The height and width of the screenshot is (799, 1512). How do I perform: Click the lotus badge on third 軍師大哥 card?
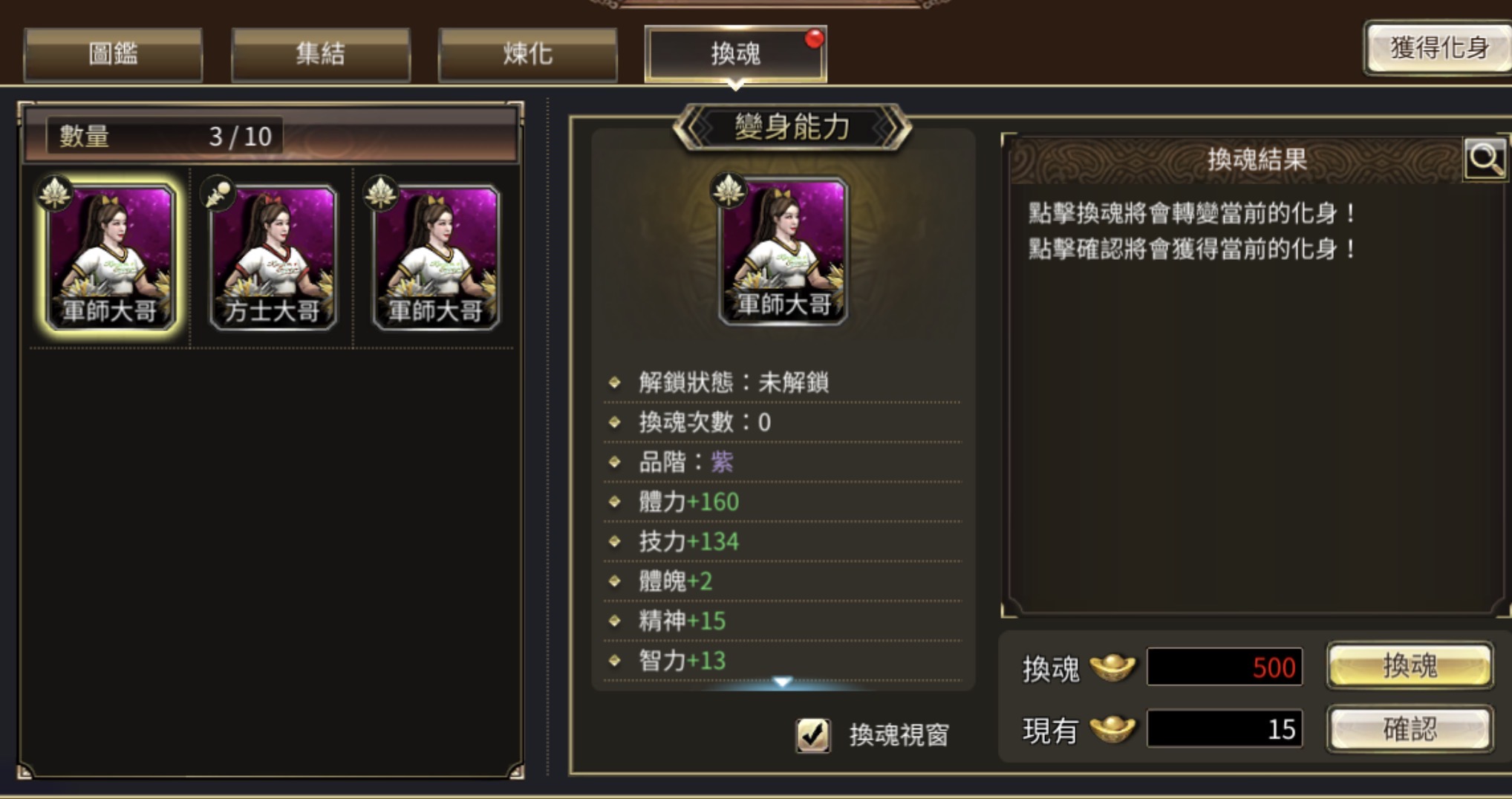[381, 195]
